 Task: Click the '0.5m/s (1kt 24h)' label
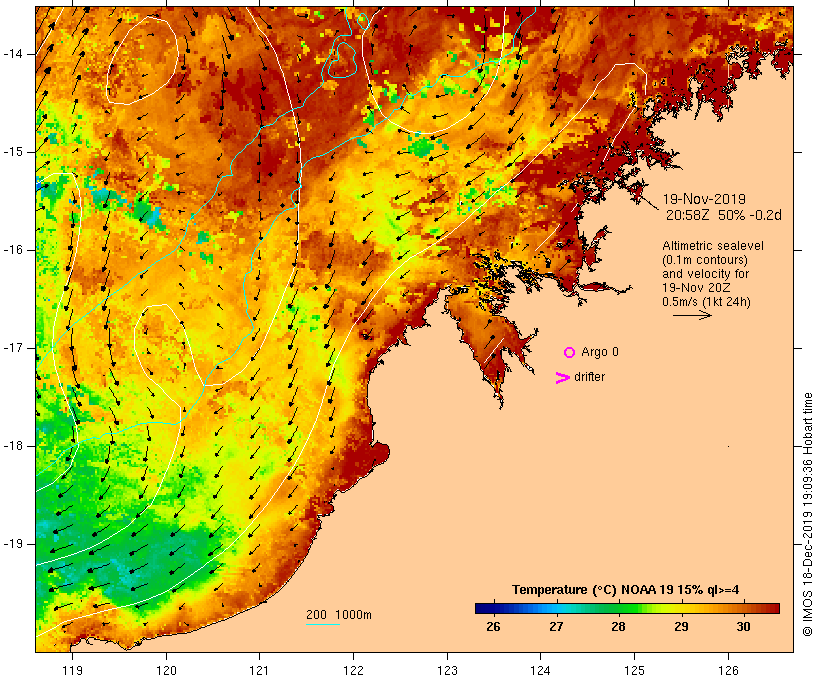706,302
